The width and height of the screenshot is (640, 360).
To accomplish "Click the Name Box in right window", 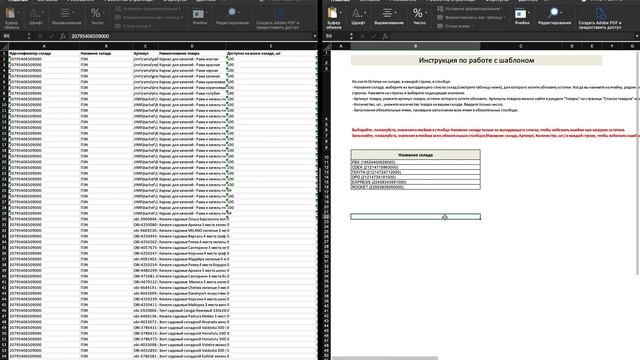I will [336, 36].
